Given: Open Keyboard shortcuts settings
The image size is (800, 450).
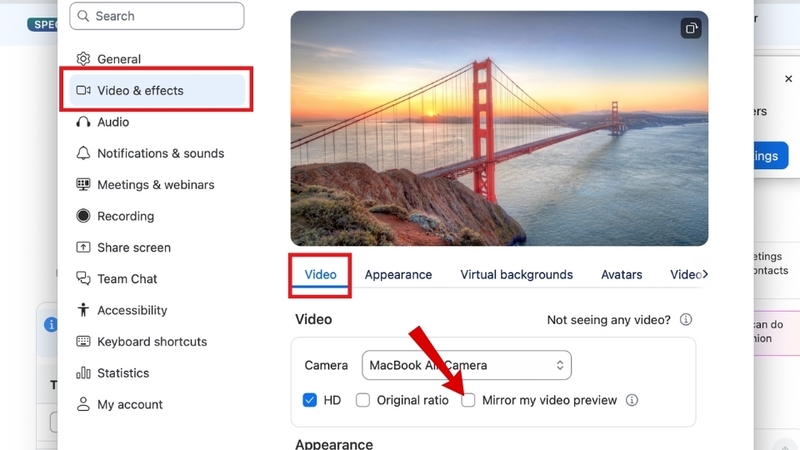Looking at the screenshot, I should click(151, 341).
